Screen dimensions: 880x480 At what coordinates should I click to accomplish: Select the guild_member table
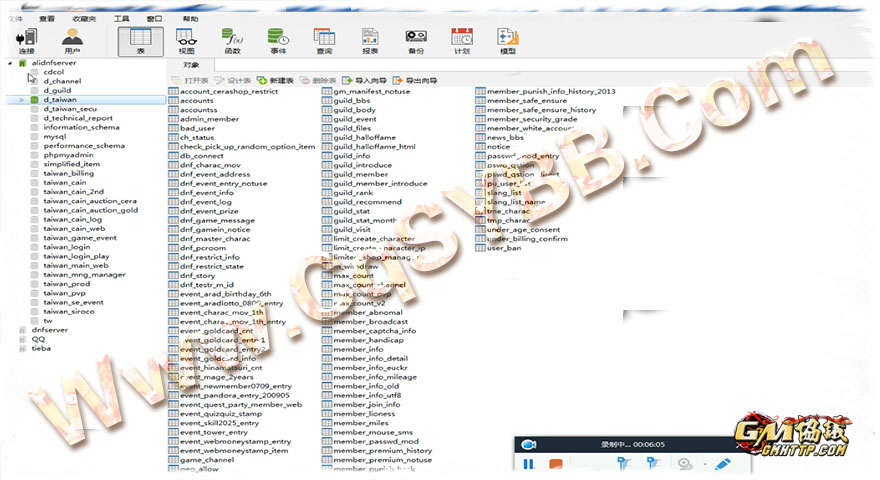tap(361, 175)
